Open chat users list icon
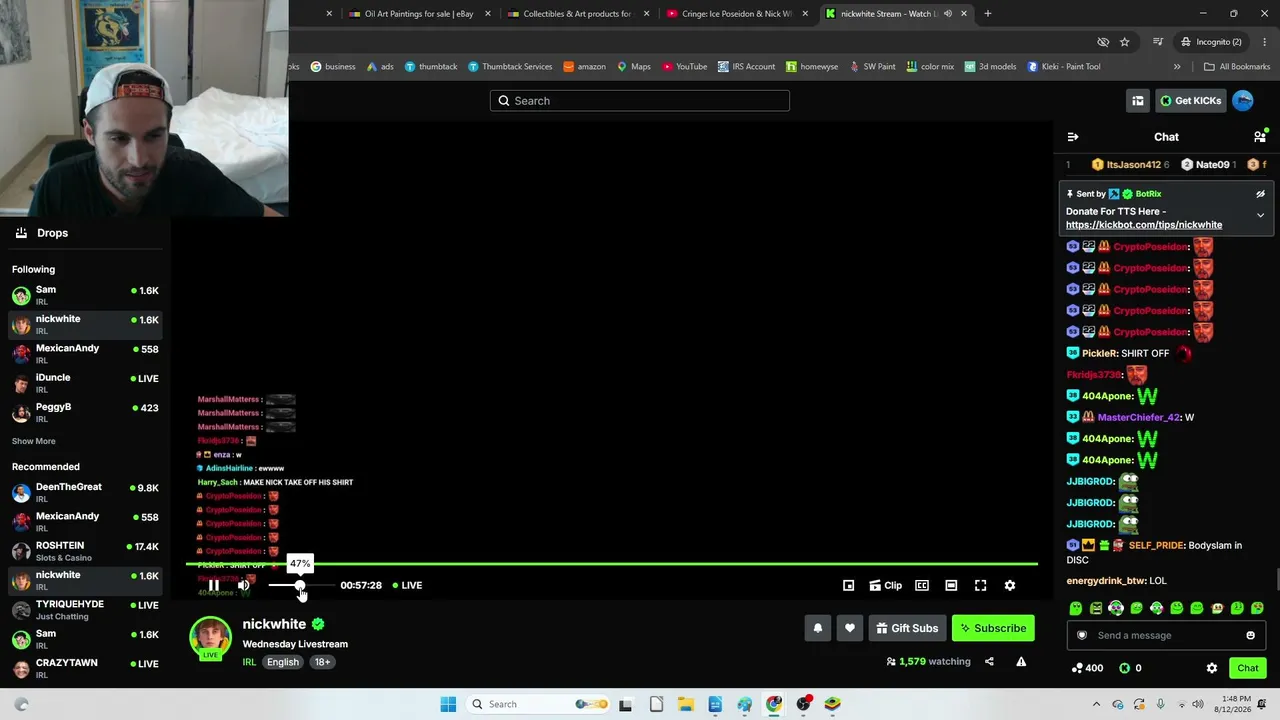The width and height of the screenshot is (1280, 720). click(1259, 137)
